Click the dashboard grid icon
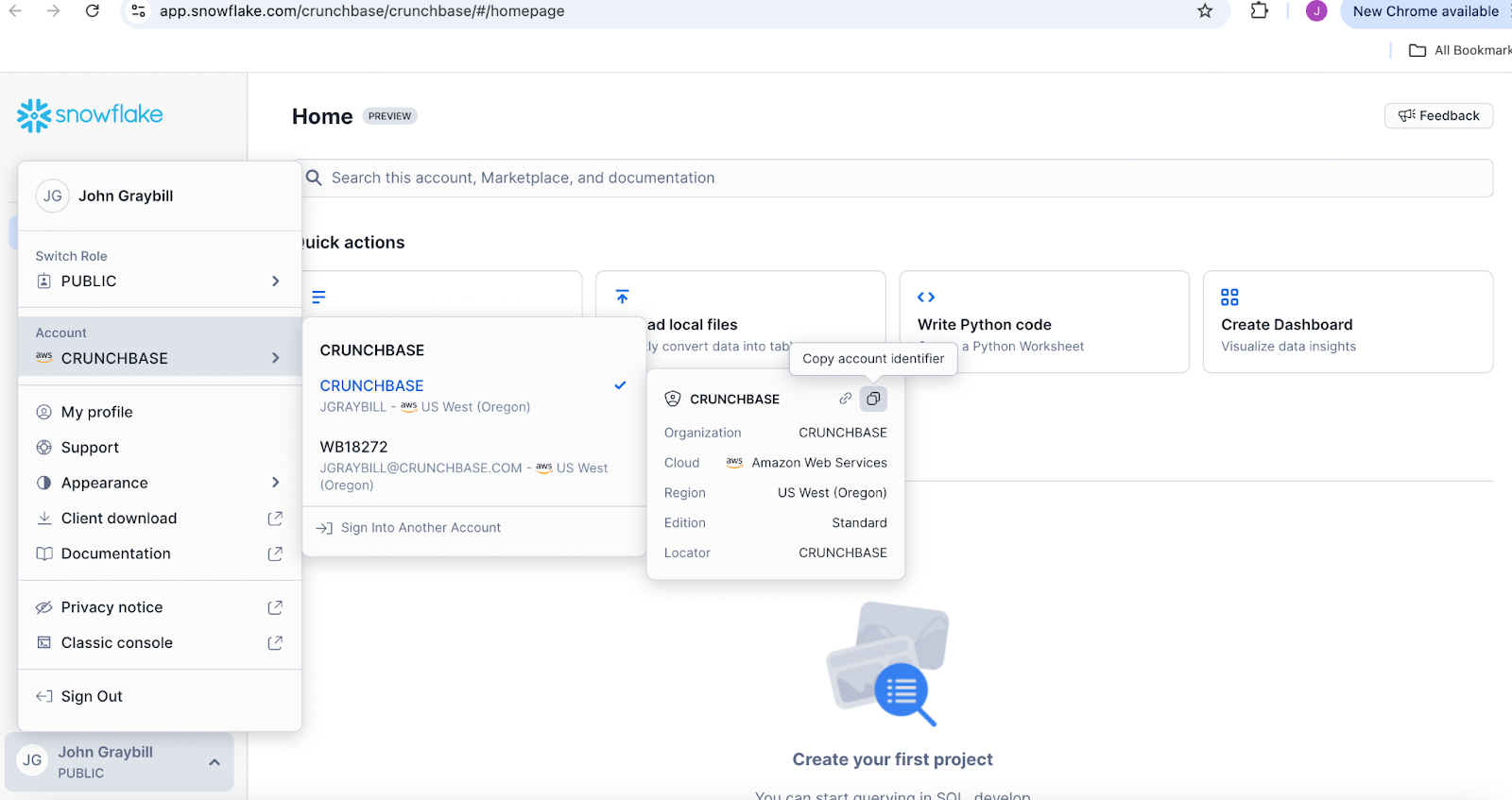 (x=1229, y=297)
